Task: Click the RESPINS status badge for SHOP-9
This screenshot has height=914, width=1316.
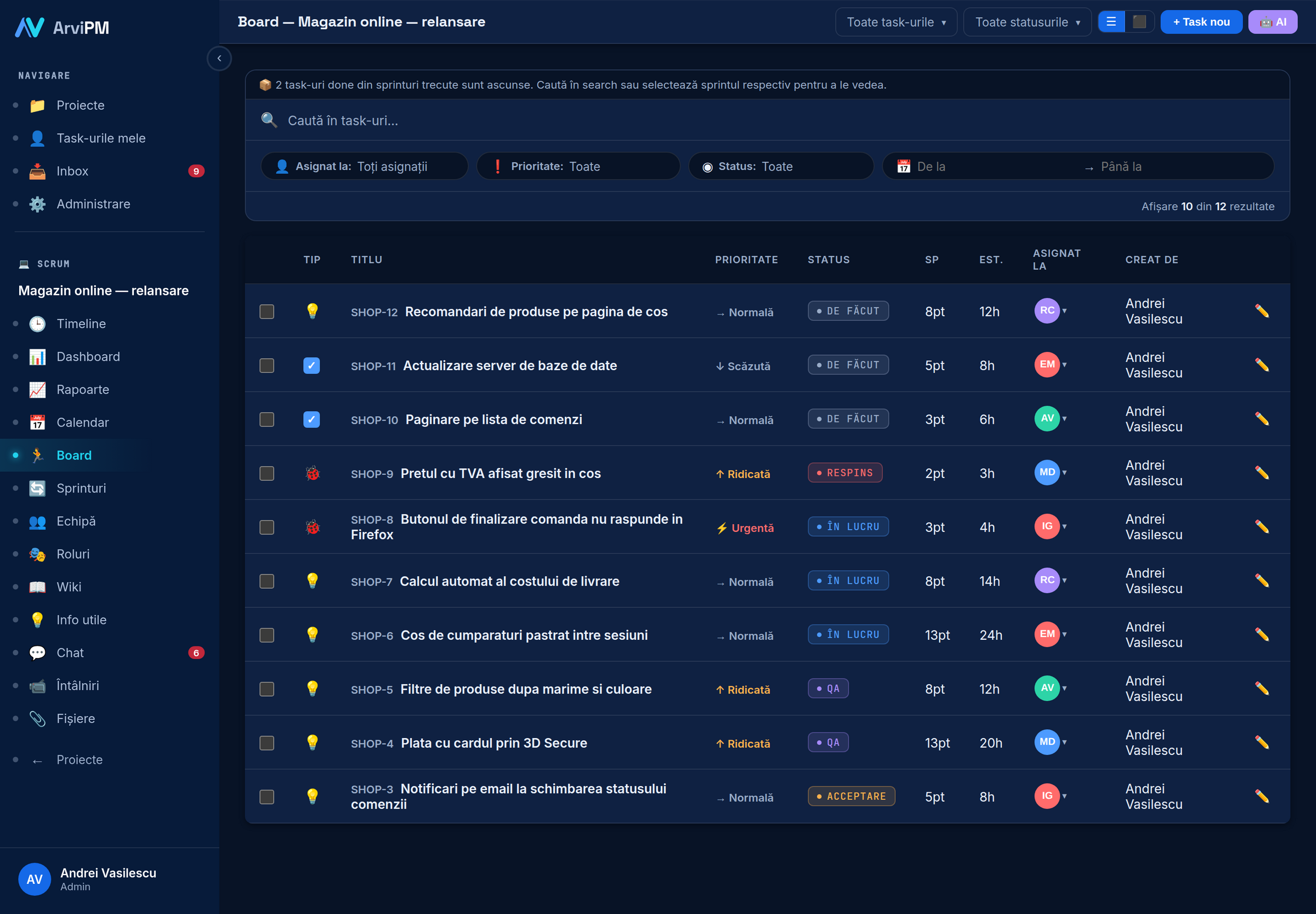Action: tap(844, 473)
